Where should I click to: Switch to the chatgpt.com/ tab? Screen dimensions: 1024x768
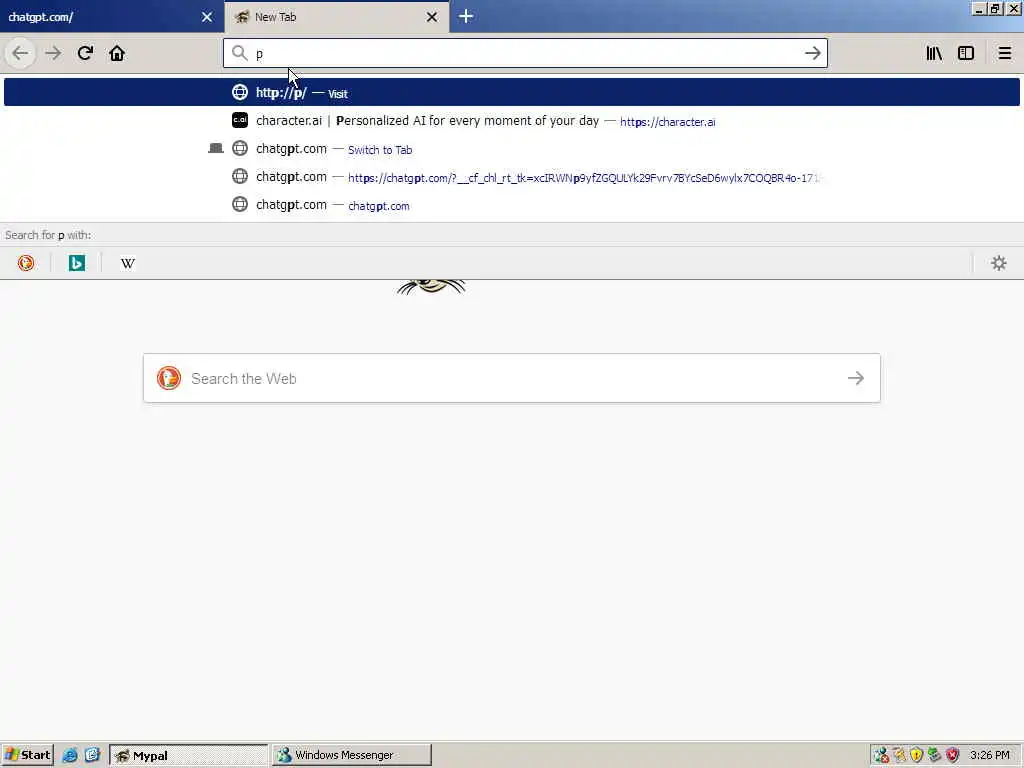[x=112, y=17]
